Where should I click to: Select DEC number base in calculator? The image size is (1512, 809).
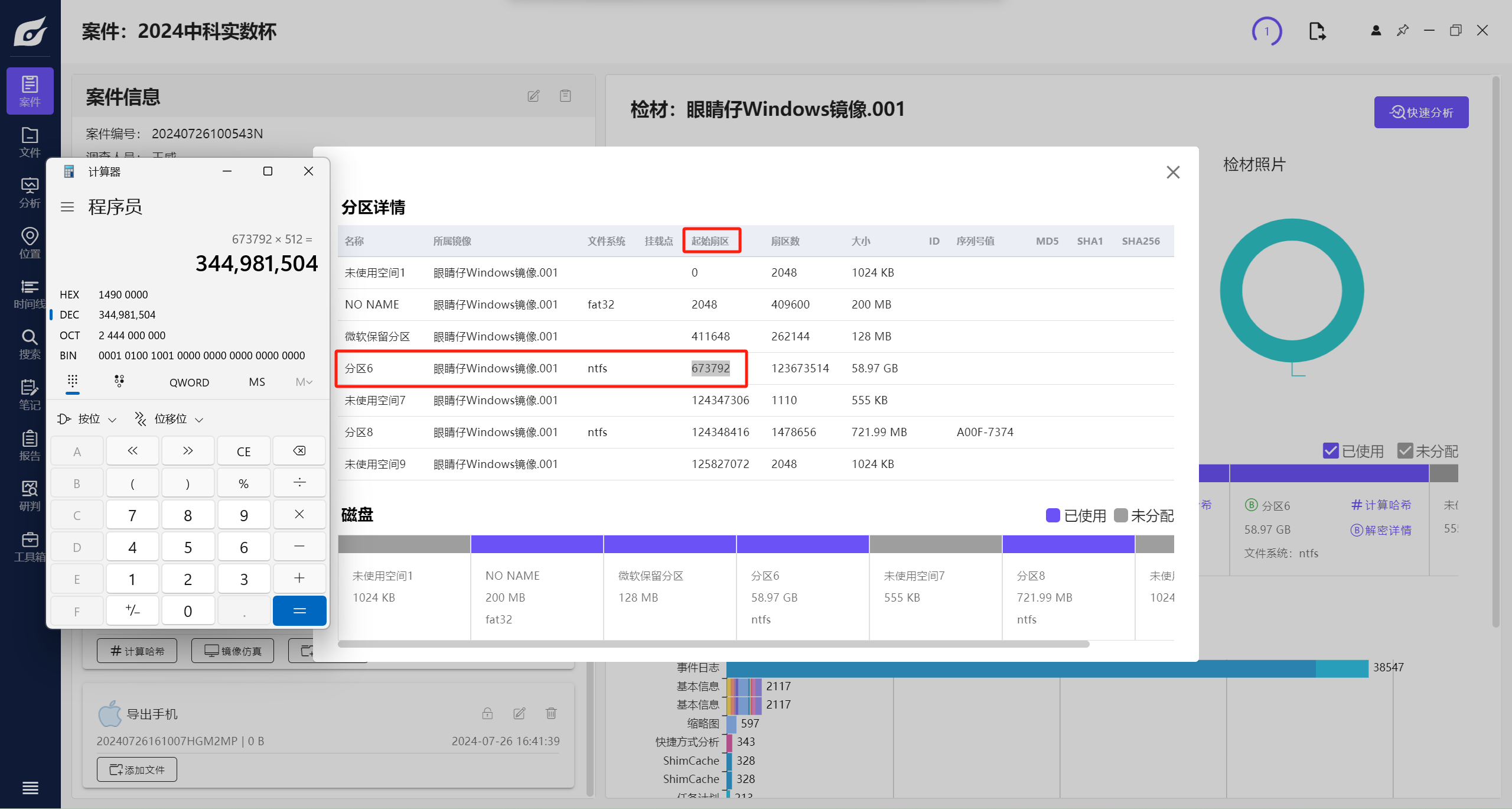coord(69,315)
